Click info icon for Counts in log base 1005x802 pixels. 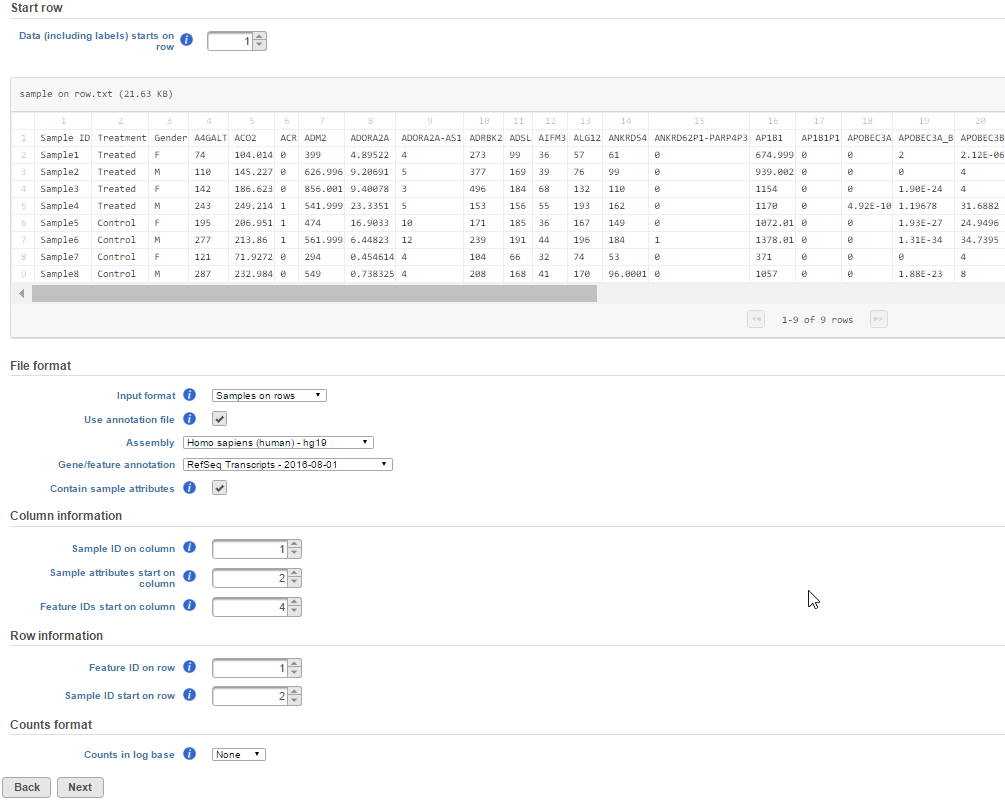(190, 754)
